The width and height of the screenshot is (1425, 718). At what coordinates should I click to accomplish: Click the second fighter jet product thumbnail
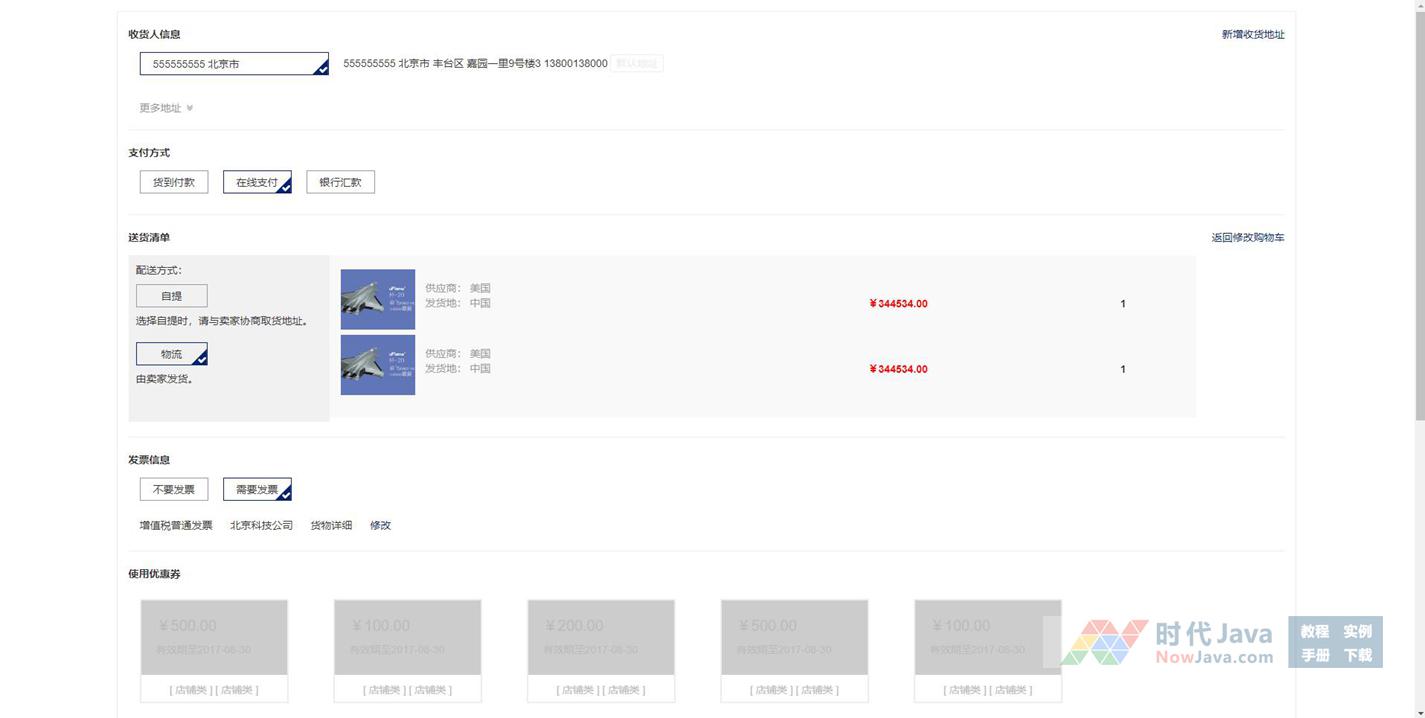377,365
